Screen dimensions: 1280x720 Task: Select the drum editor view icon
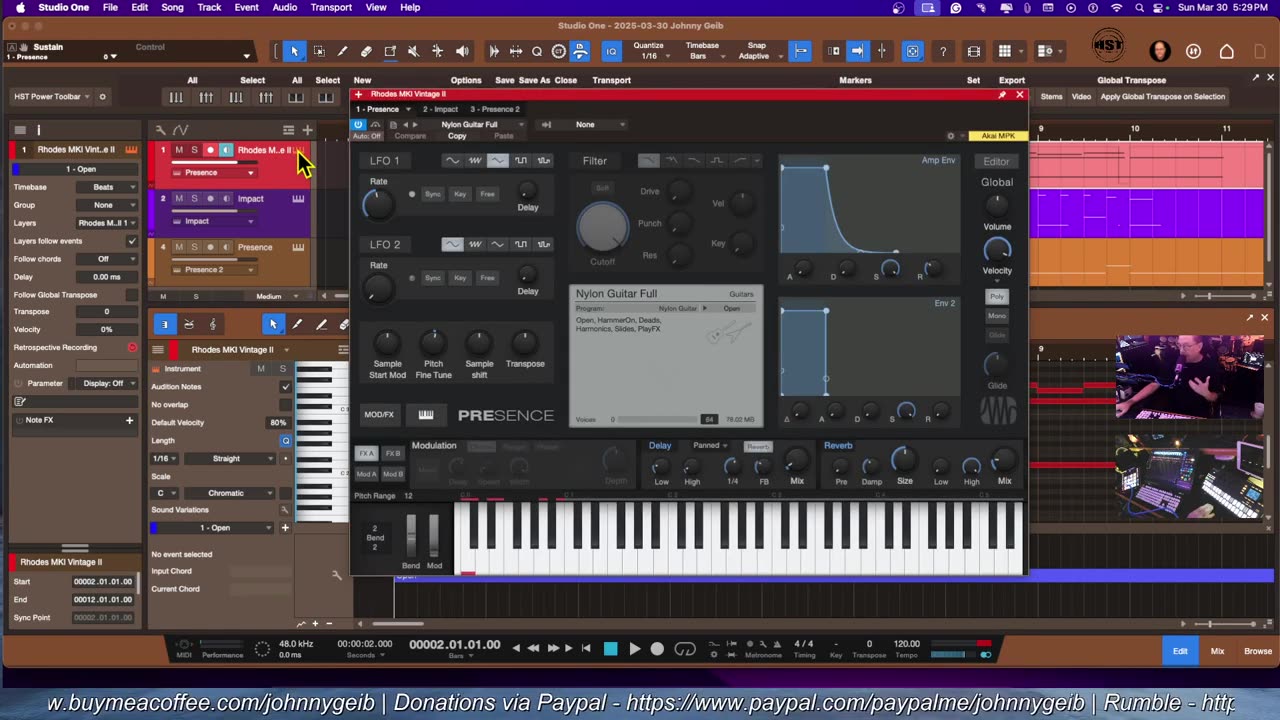point(188,324)
